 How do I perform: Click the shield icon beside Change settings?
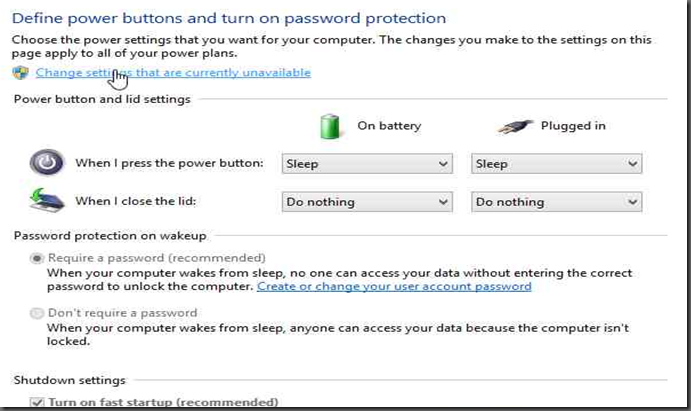pos(20,73)
